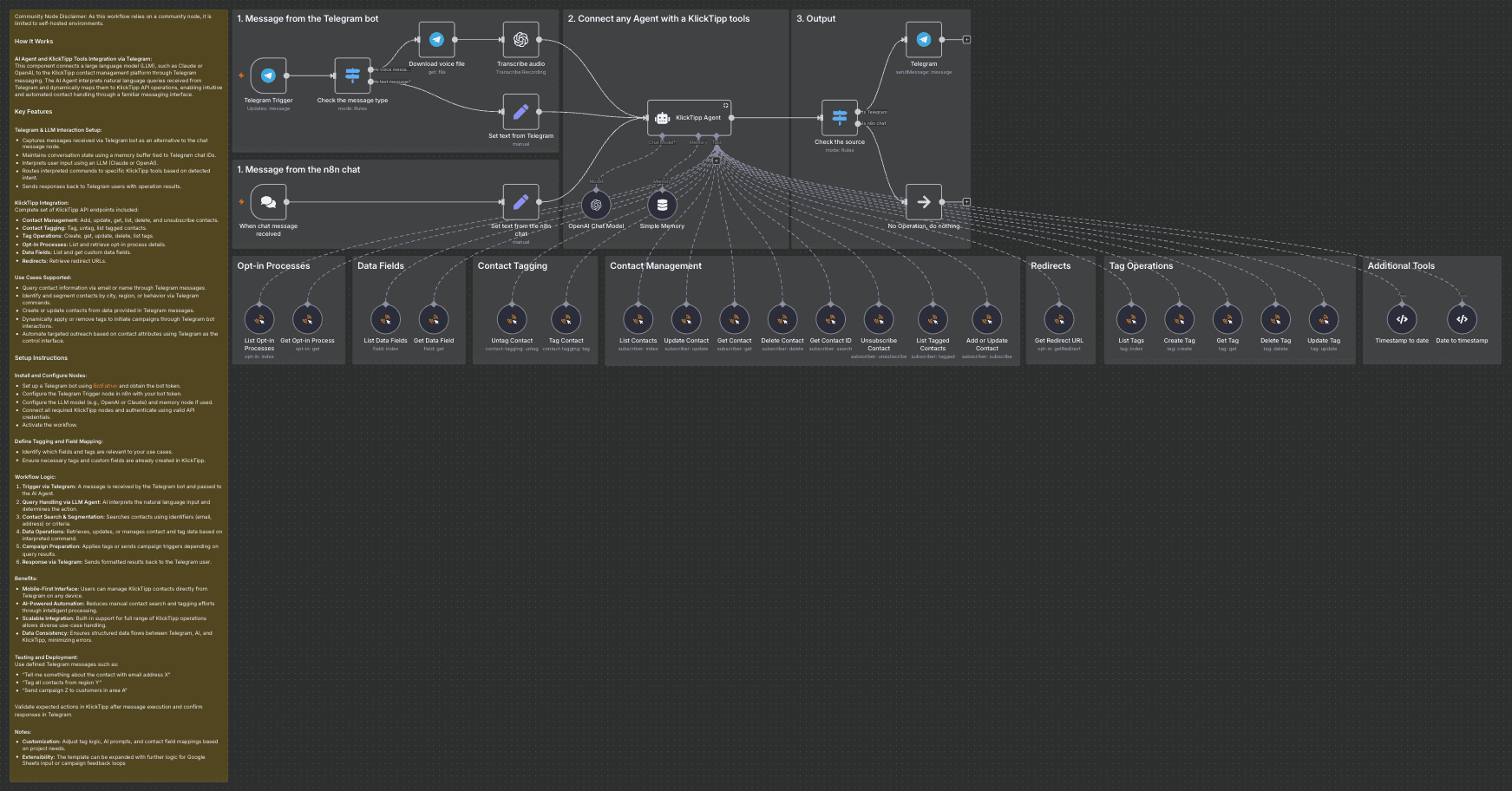Screen dimensions: 1512x791
Task: Open the List Tagged Contacts node
Action: point(933,319)
